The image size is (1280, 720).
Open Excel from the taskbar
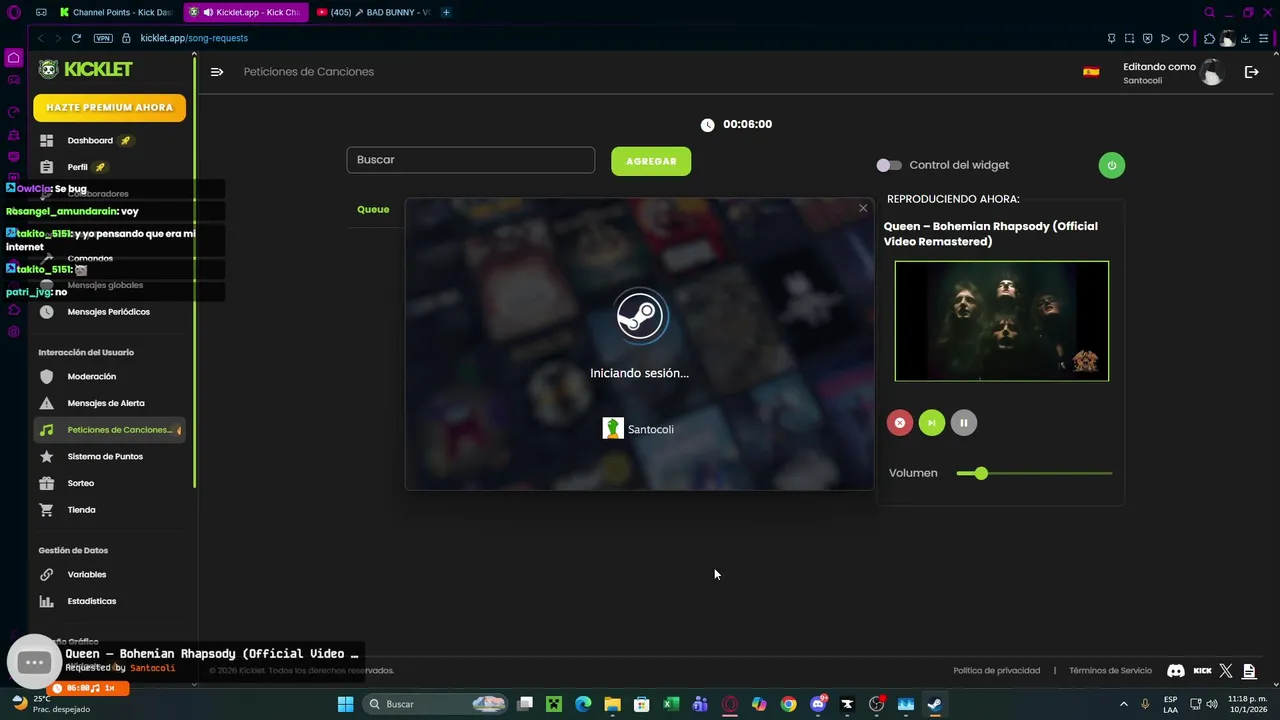671,704
